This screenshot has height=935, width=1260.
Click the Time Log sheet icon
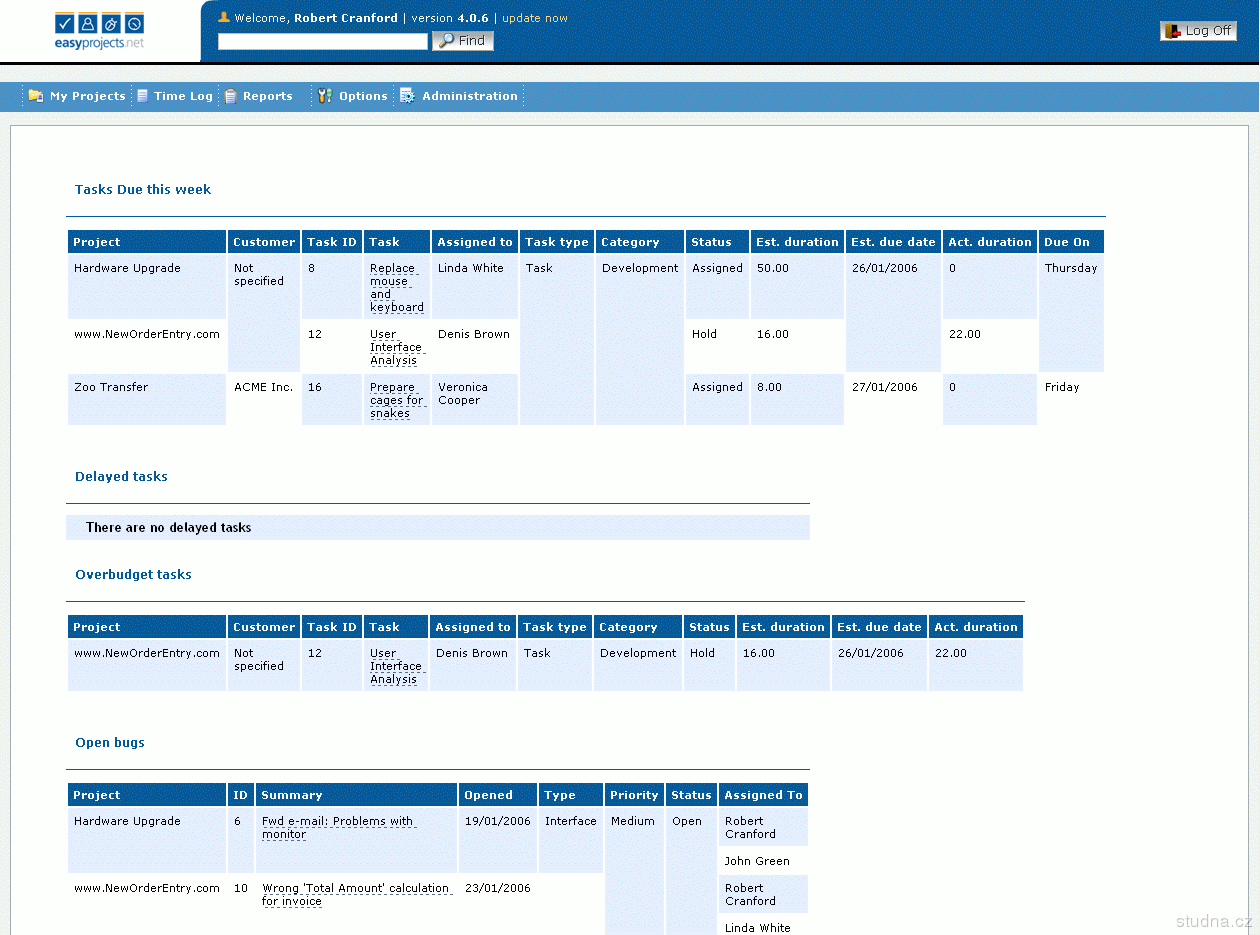pyautogui.click(x=143, y=96)
